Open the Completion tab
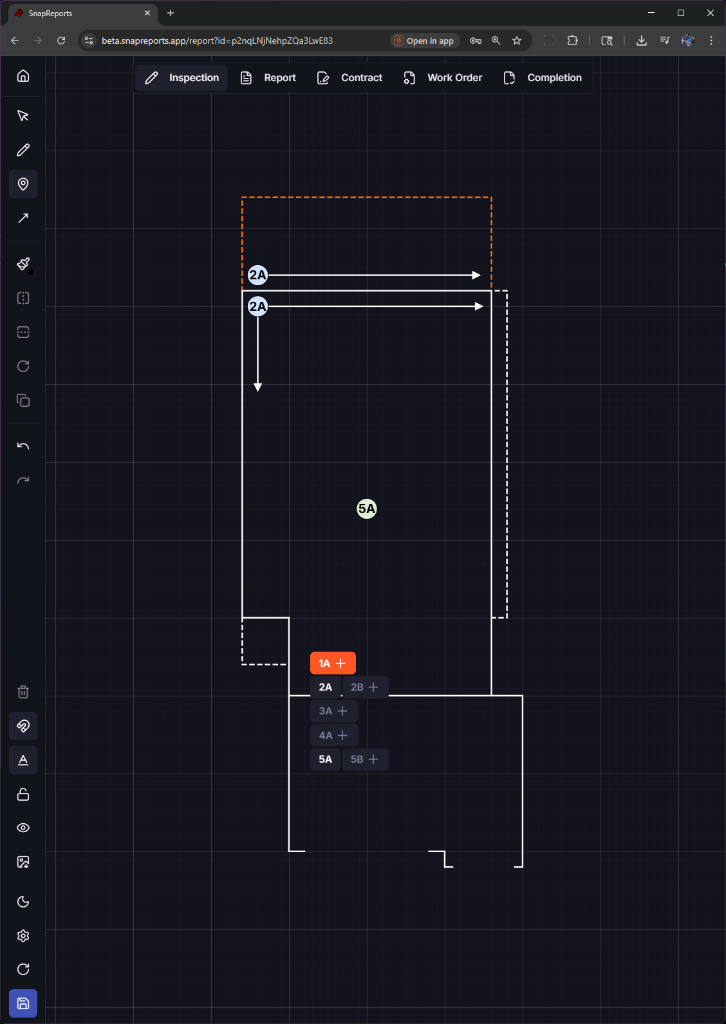The width and height of the screenshot is (726, 1024). coord(543,78)
